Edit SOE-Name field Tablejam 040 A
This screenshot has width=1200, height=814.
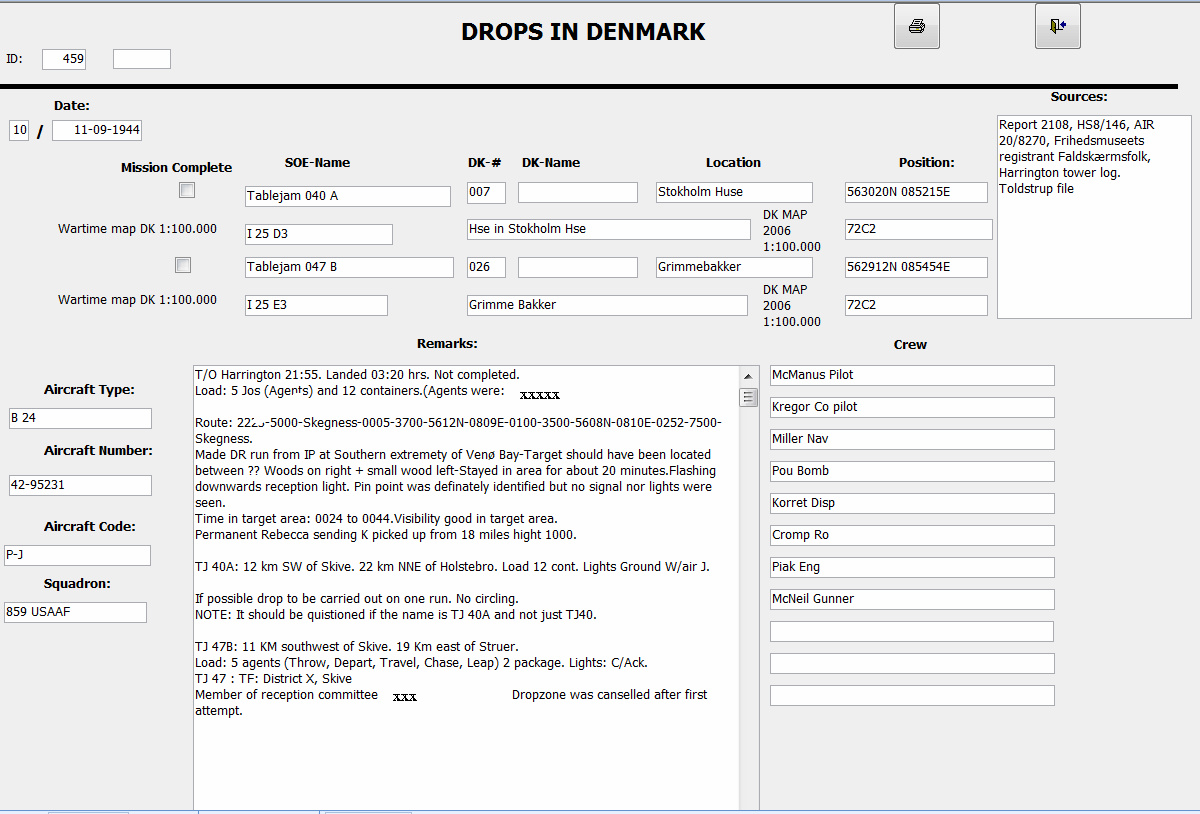[x=348, y=196]
